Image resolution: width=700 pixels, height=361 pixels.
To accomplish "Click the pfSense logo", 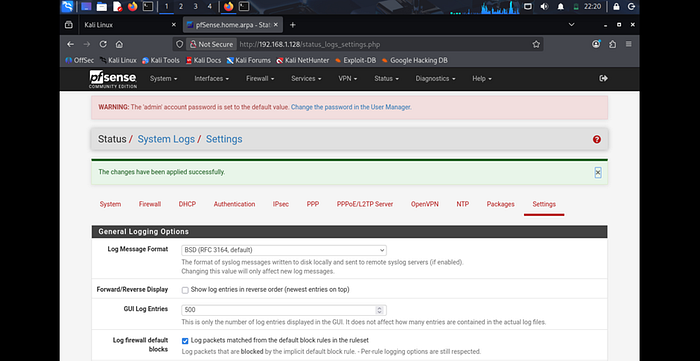I will pos(113,79).
